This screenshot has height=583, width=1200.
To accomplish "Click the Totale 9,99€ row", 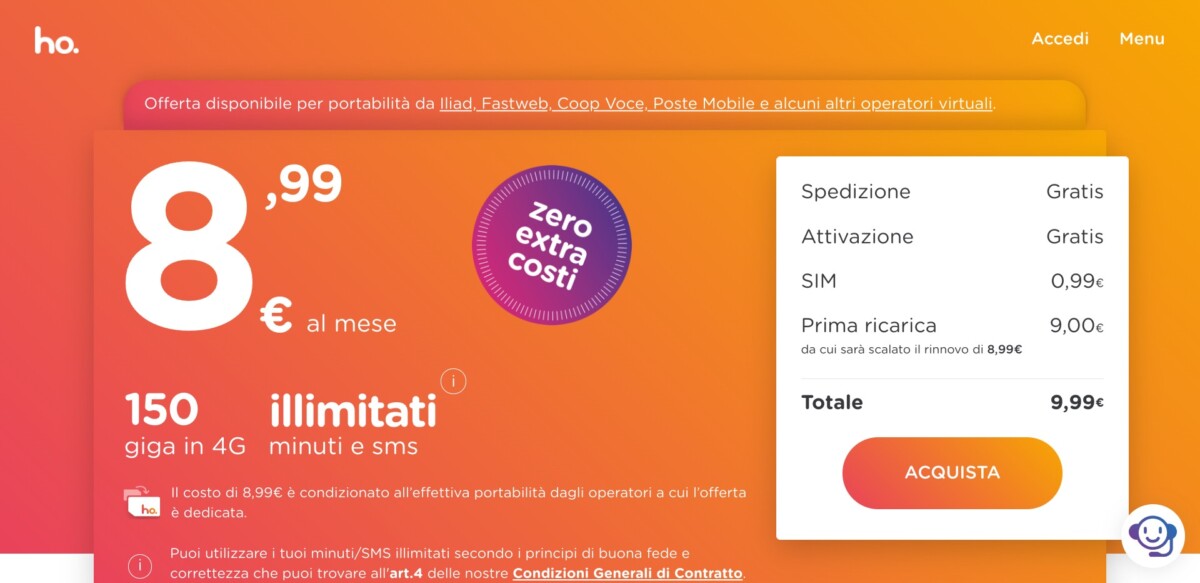I will click(x=952, y=403).
